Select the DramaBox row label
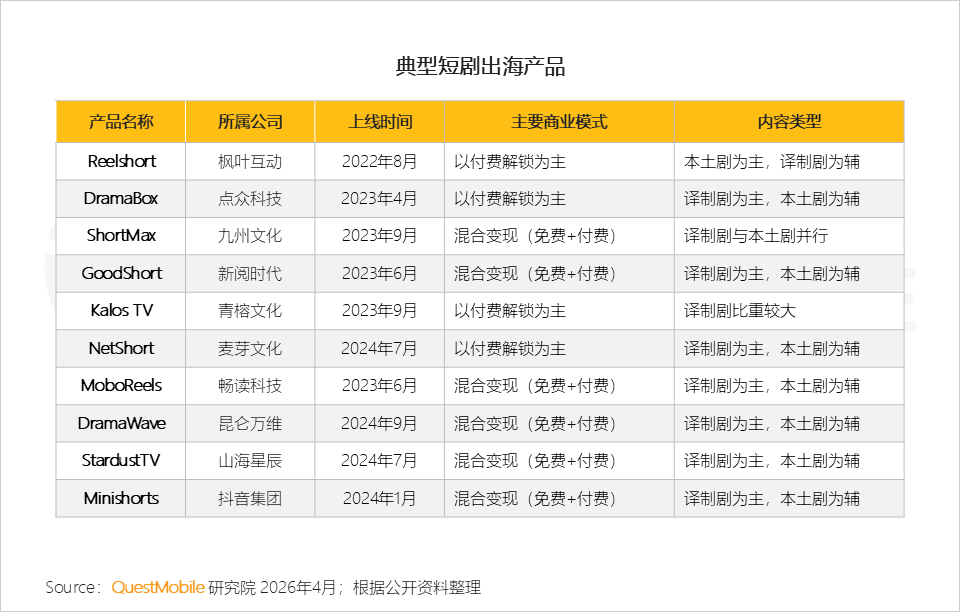Screen dimensions: 960x612 point(121,198)
